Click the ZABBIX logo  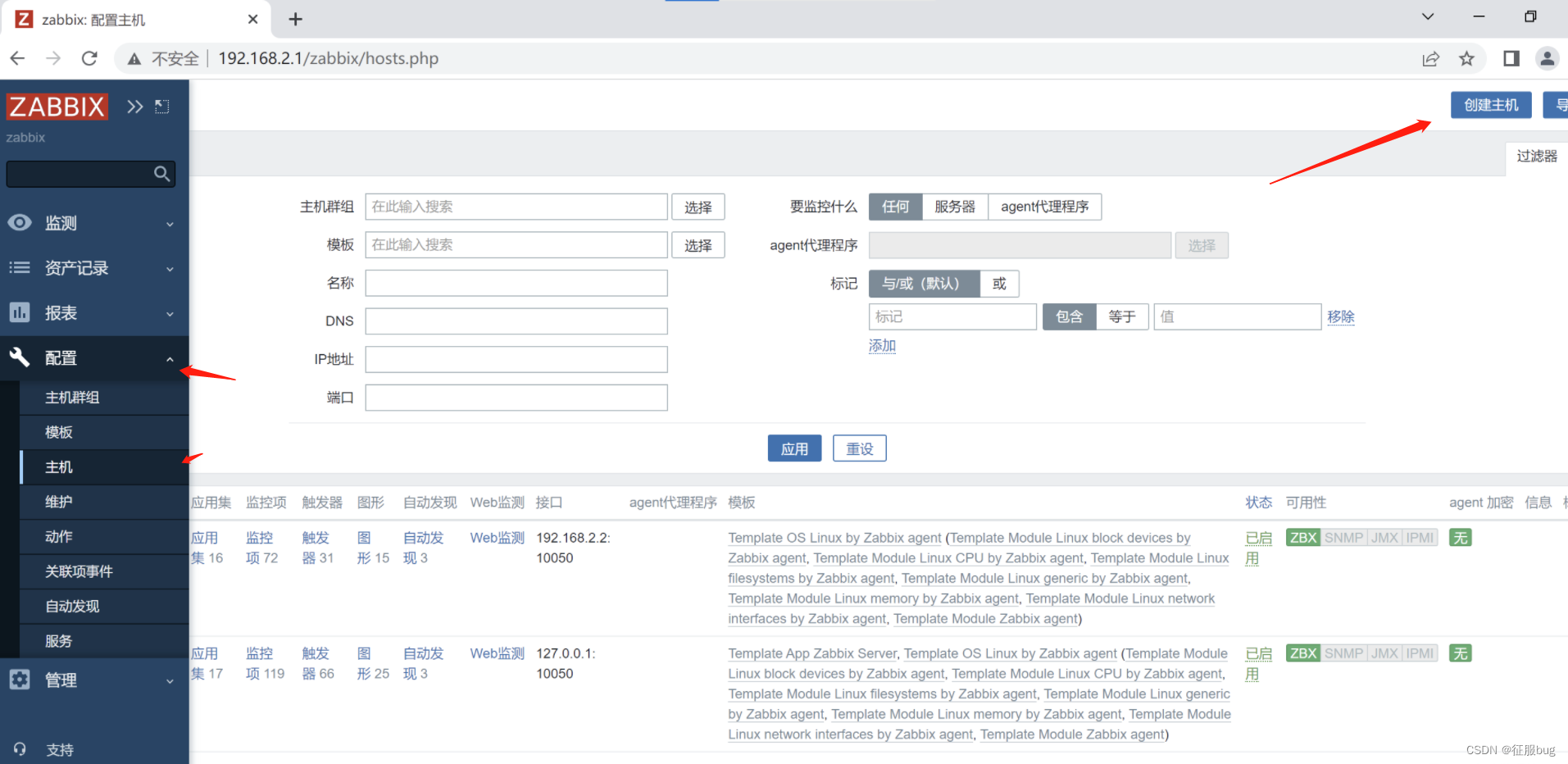tap(57, 107)
